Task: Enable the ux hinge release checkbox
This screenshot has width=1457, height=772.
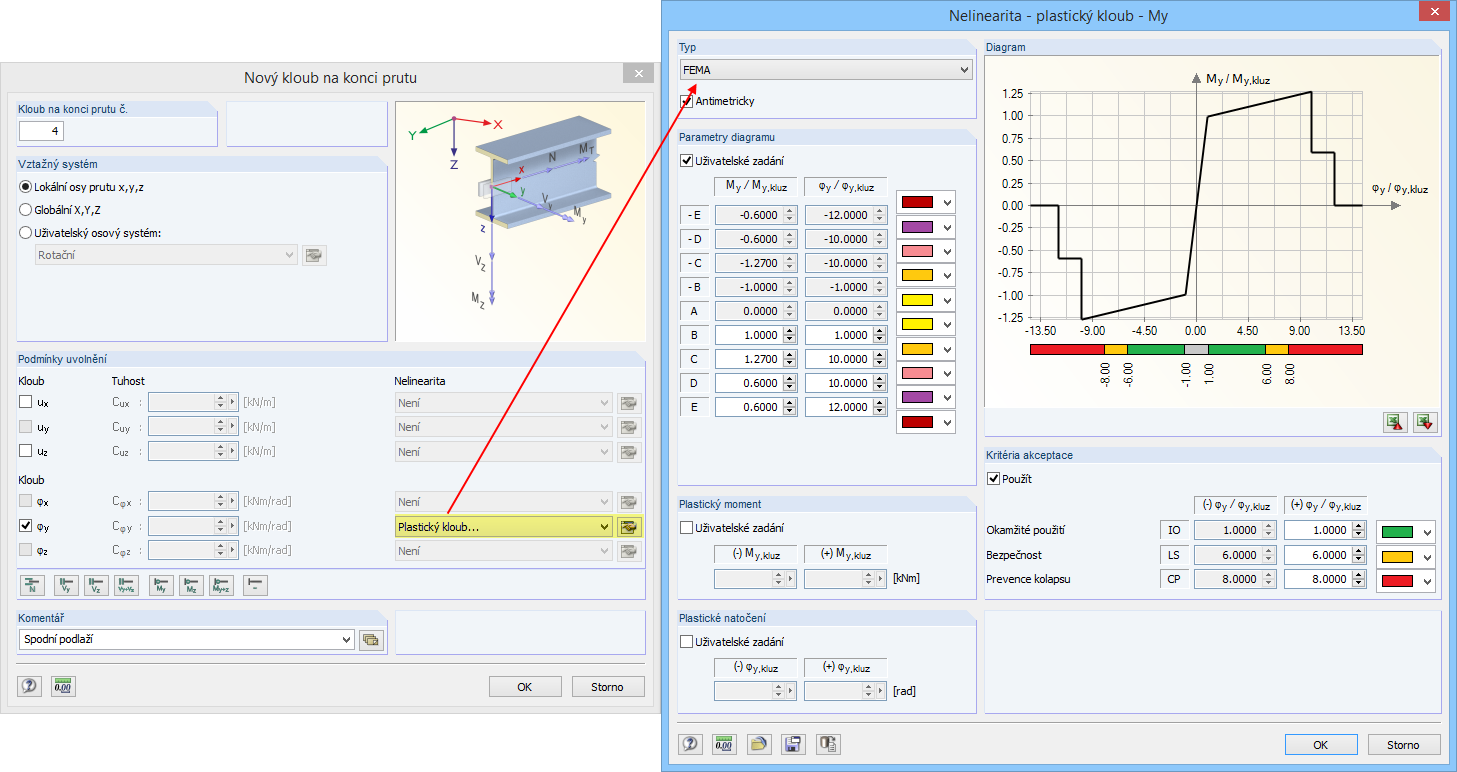Action: (26, 403)
